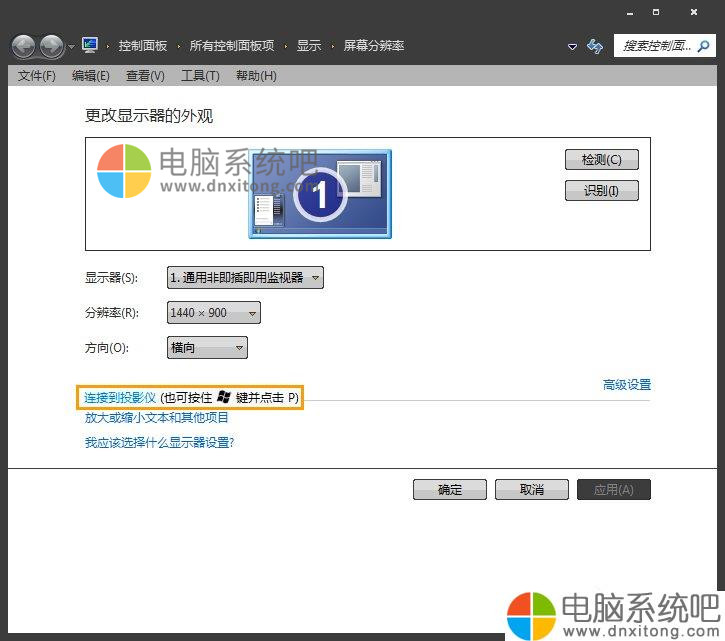Open 我应该选择什么显示器设置? help link

click(x=160, y=443)
